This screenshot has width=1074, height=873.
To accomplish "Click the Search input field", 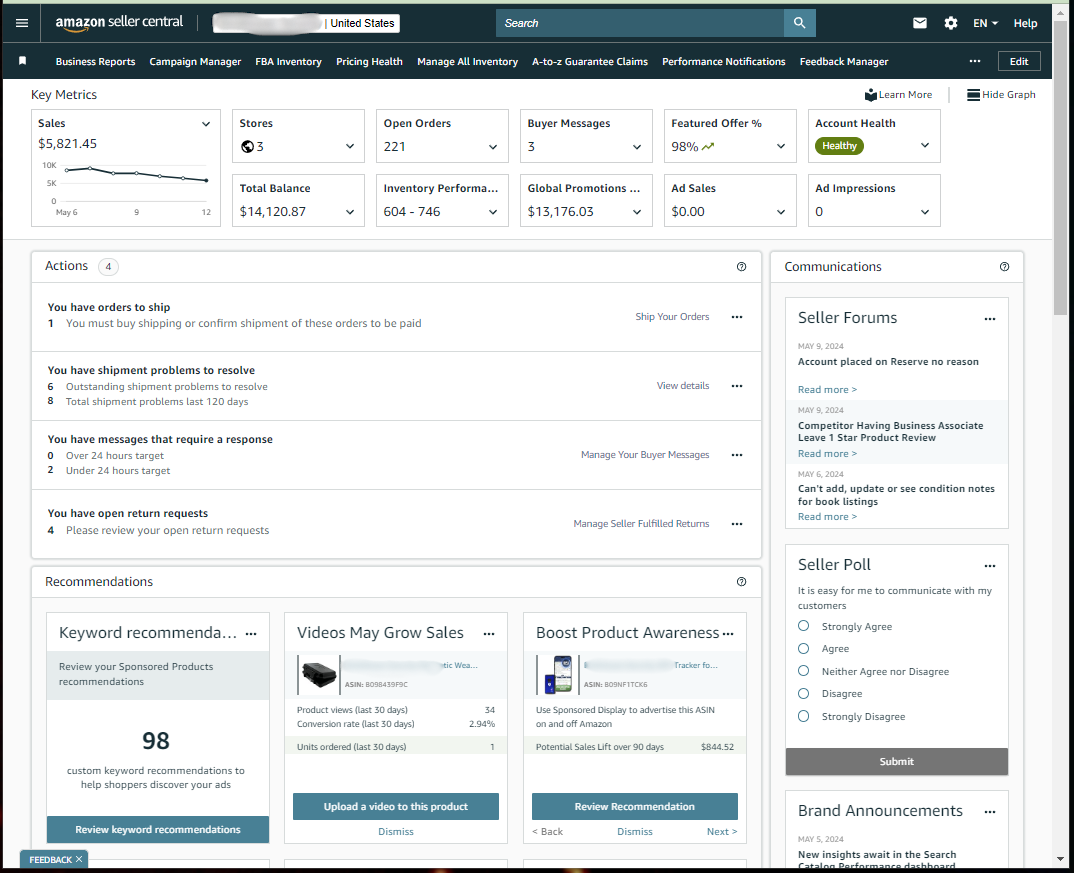I will [x=640, y=23].
